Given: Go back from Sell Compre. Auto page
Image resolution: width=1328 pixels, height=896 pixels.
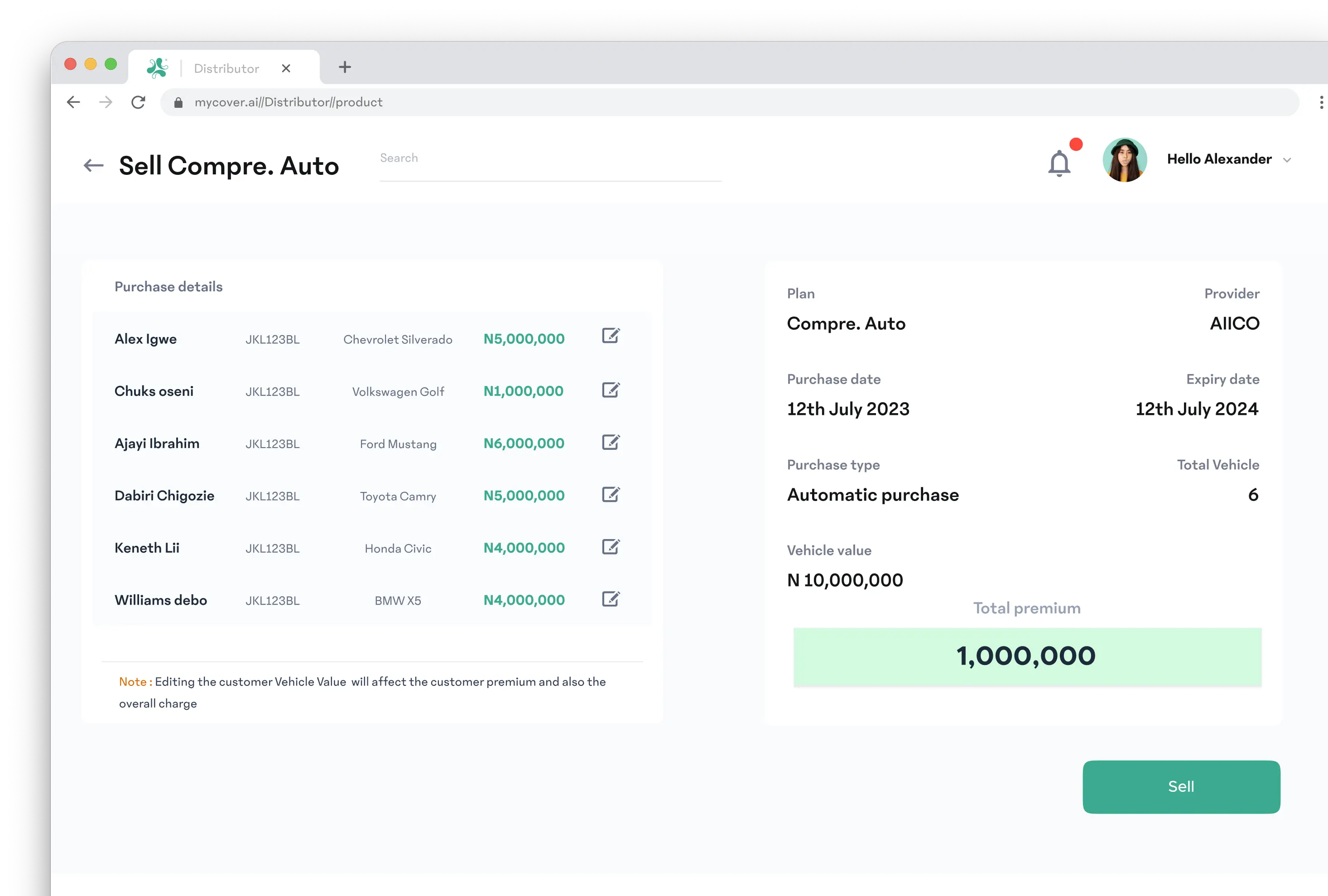Looking at the screenshot, I should [x=94, y=166].
